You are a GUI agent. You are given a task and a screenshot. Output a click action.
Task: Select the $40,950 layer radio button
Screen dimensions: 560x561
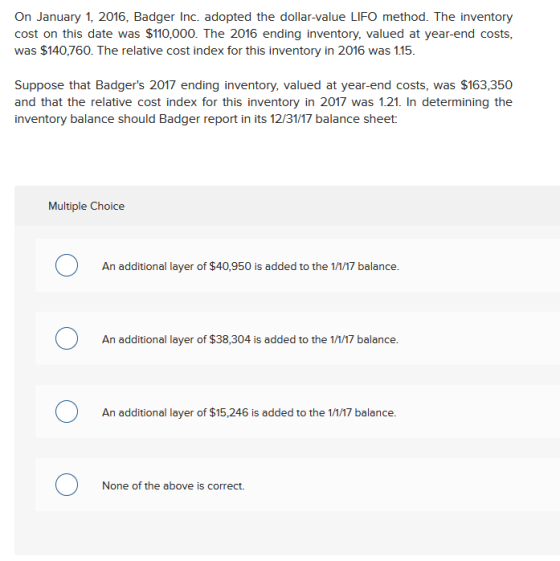pos(67,265)
